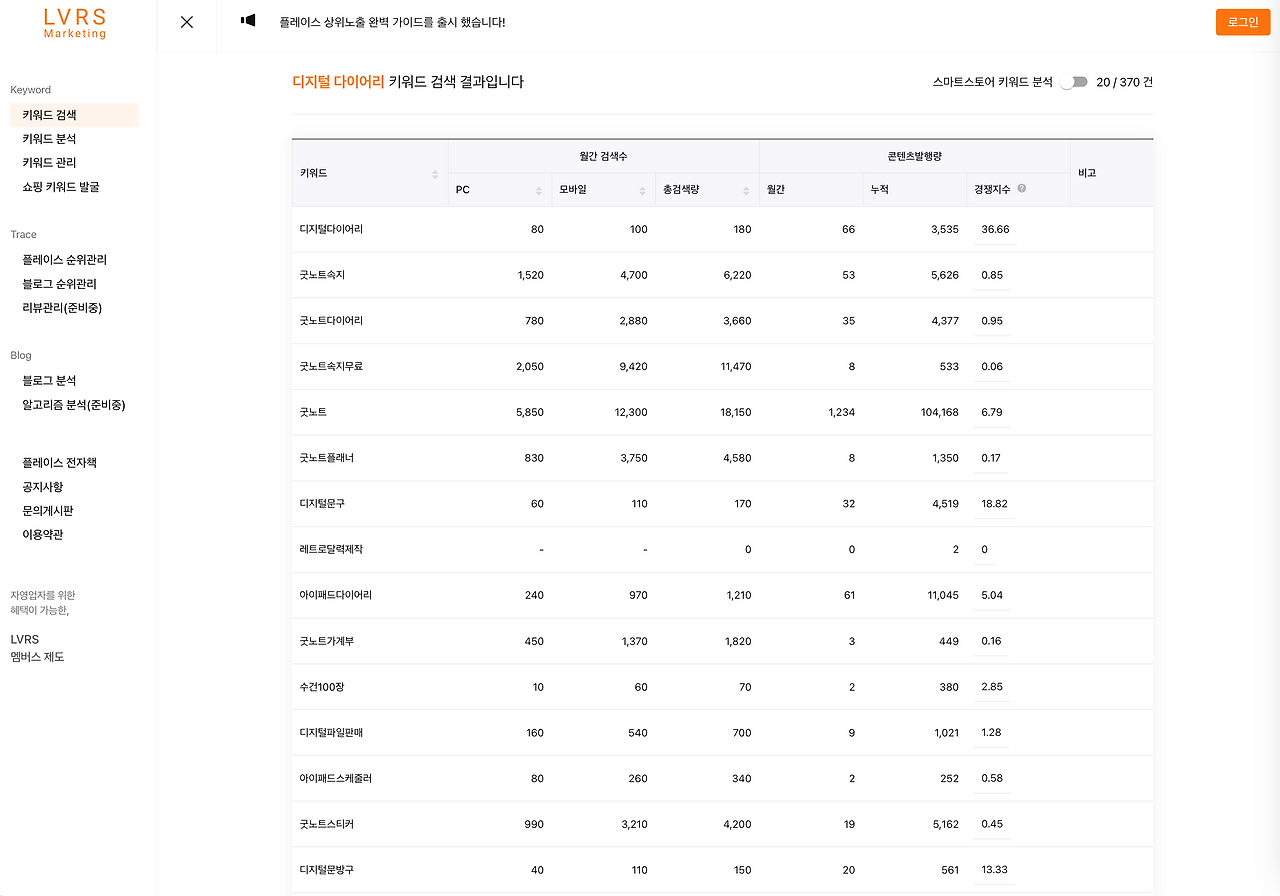Open 쇼핑 키워드 발굴 menu item
Screen dimensions: 1280x896
[58, 187]
